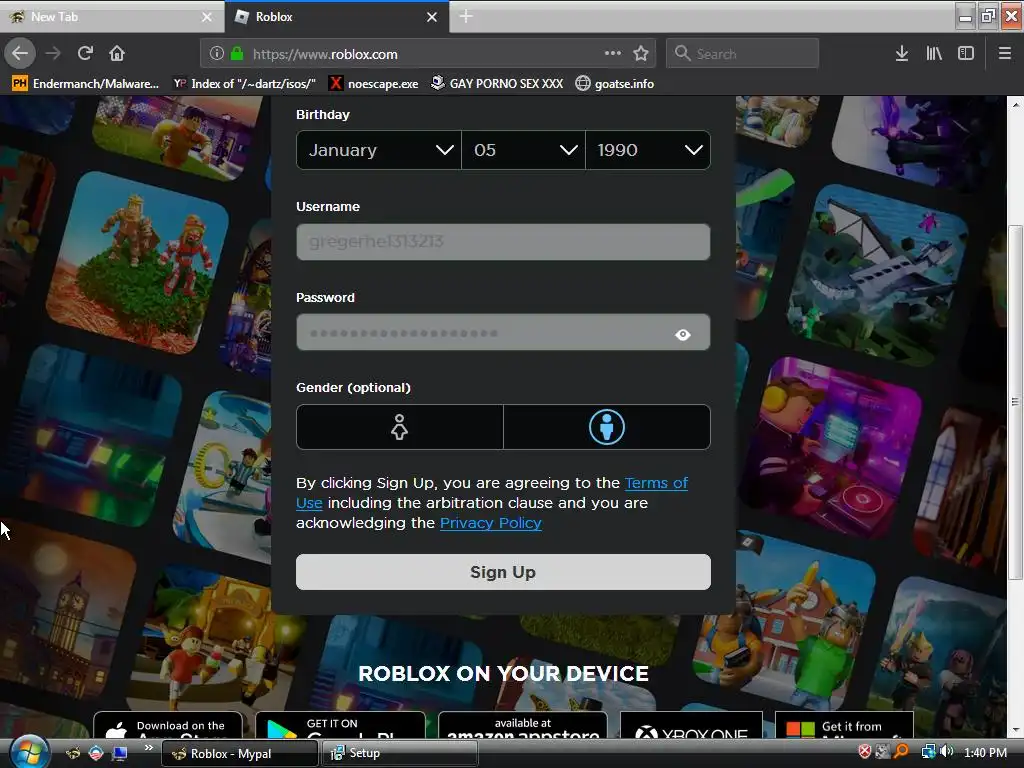The width and height of the screenshot is (1024, 768).
Task: Open the Terms of Use link
Action: click(656, 483)
